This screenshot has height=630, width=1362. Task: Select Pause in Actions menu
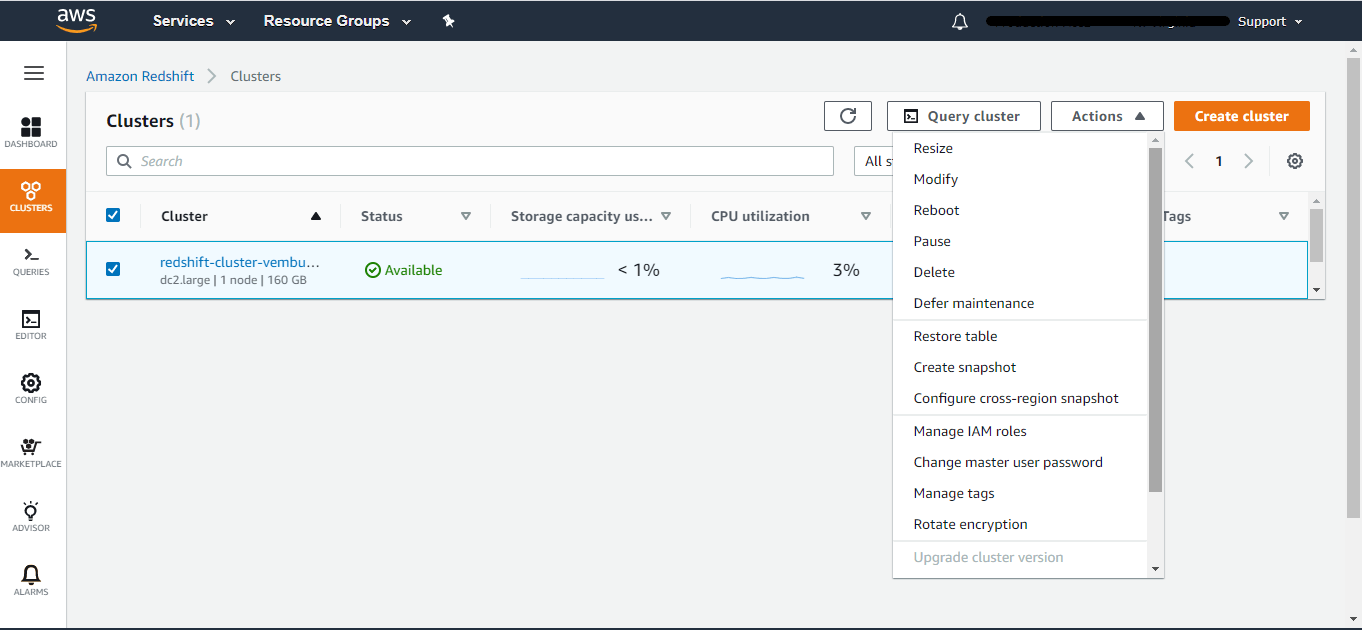1020,241
